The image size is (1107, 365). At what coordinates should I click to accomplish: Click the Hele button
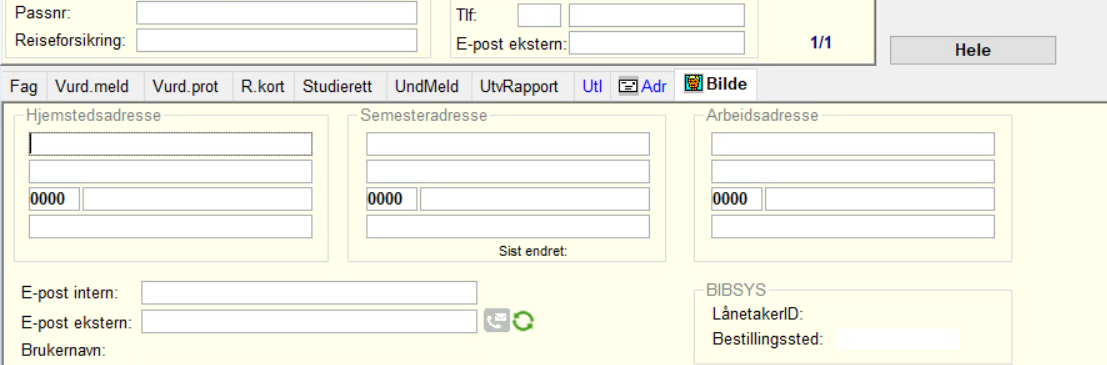click(973, 50)
